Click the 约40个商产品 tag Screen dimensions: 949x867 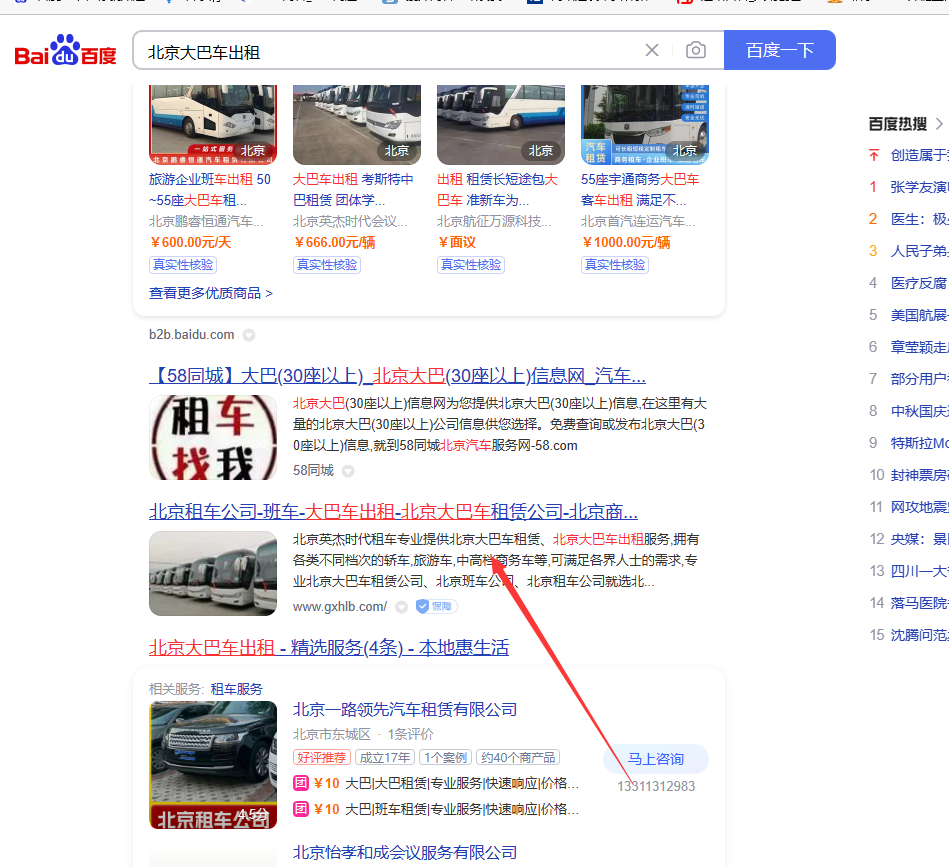(x=518, y=757)
